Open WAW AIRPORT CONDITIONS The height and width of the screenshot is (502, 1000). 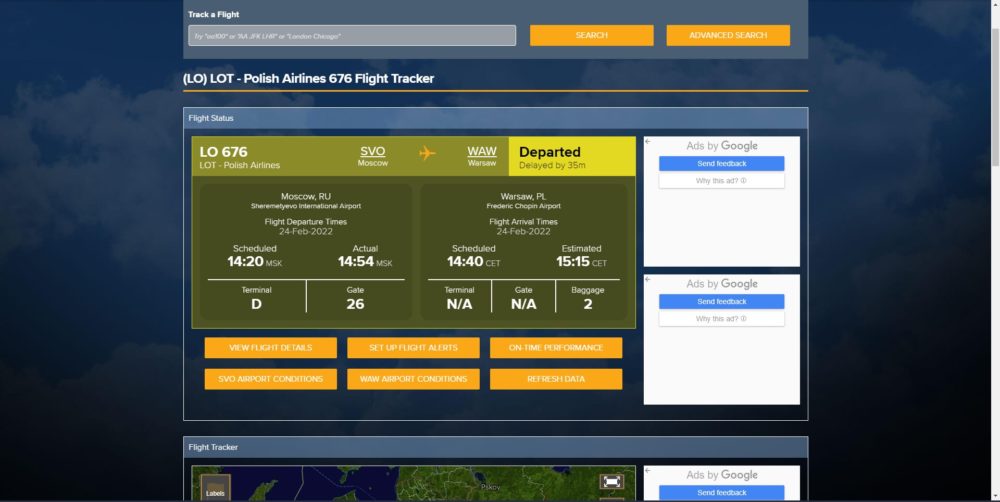coord(413,379)
